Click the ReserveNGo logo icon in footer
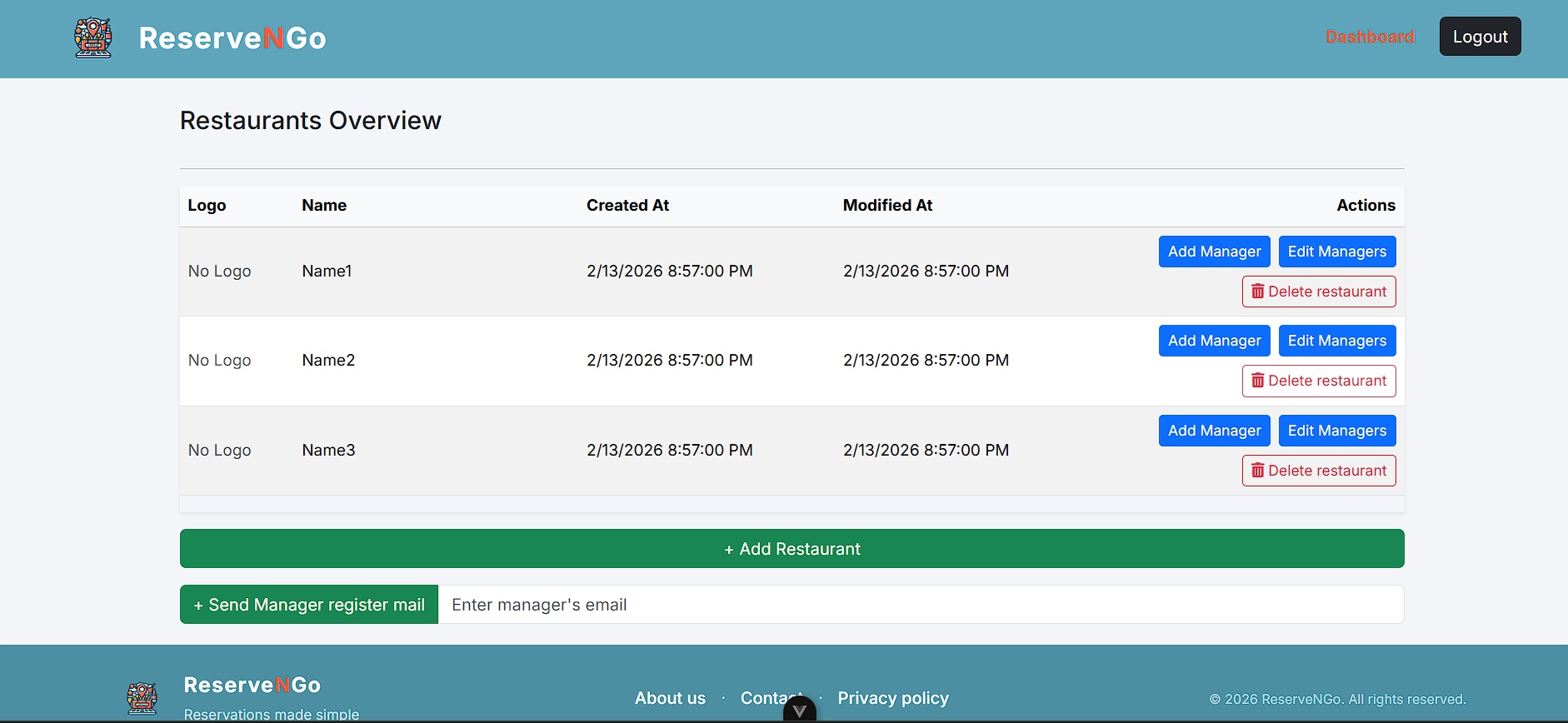The image size is (1568, 723). click(142, 698)
